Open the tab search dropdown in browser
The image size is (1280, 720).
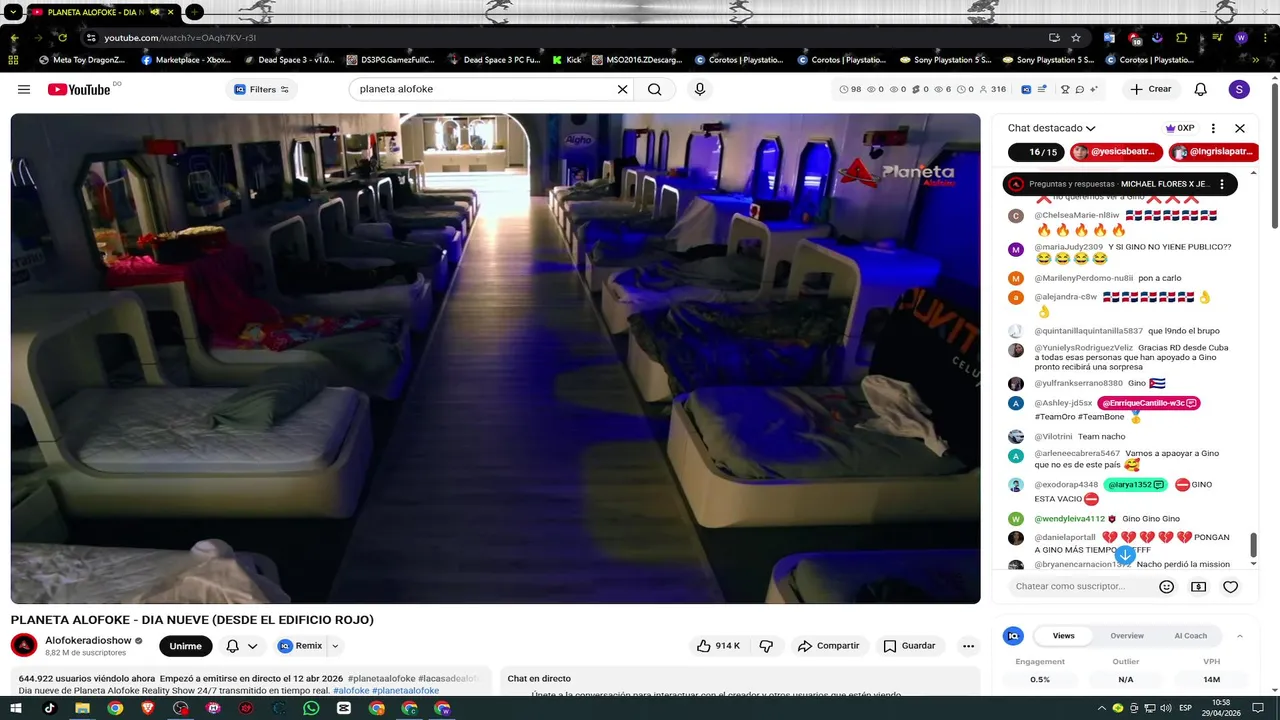tap(13, 12)
